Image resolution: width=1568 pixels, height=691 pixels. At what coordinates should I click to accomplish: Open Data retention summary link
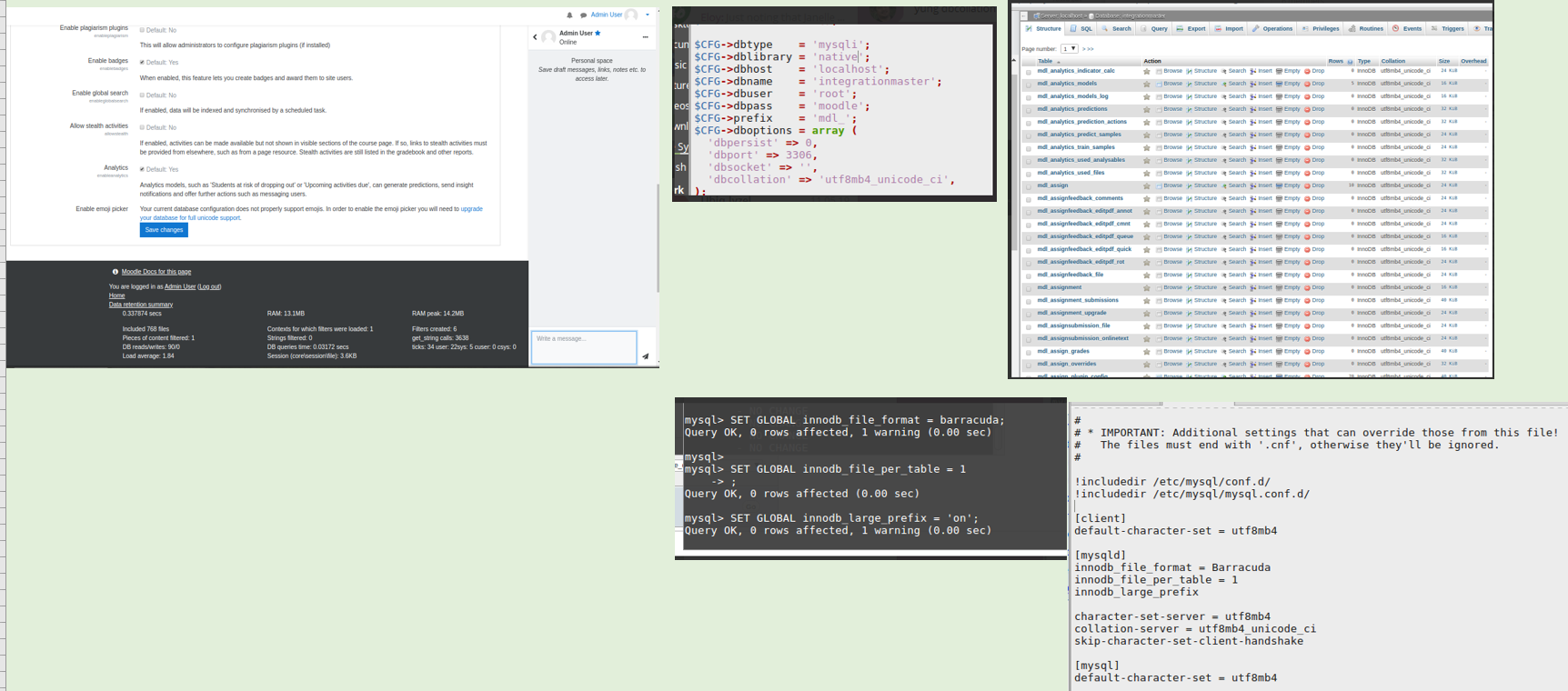coord(141,305)
